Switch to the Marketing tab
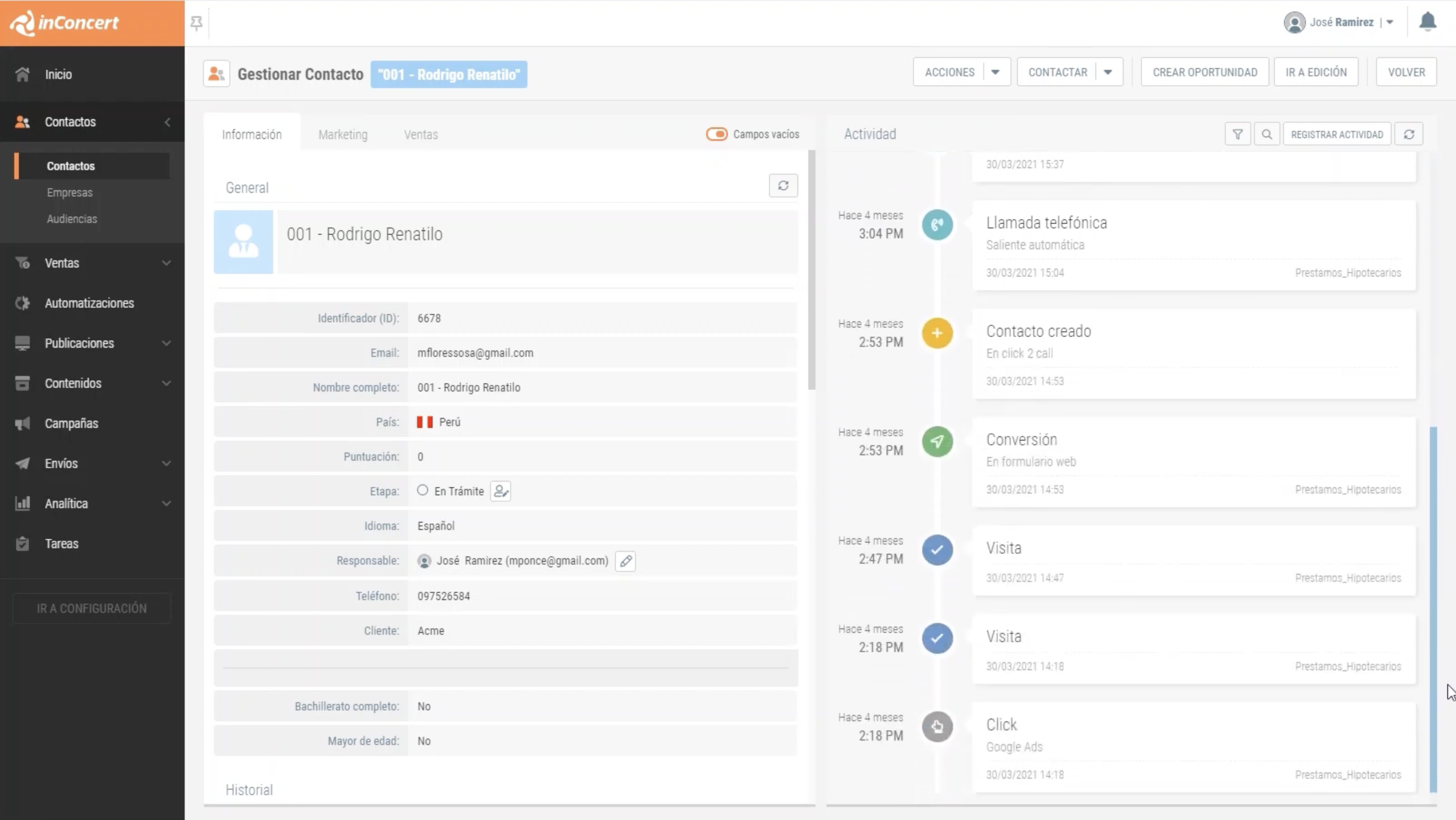The height and width of the screenshot is (820, 1456). point(343,134)
